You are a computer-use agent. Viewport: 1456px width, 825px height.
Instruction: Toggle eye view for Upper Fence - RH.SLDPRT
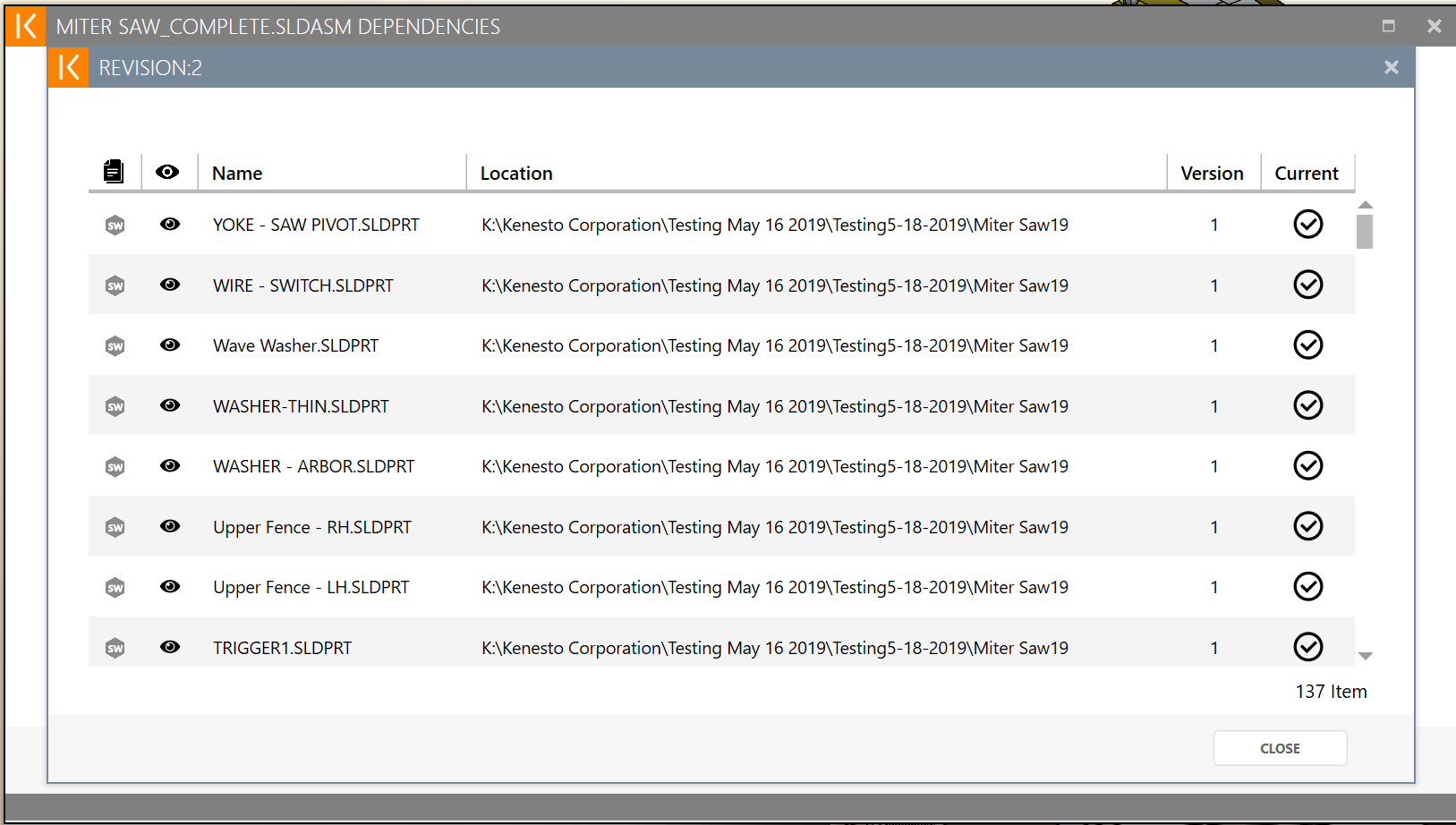click(x=170, y=526)
